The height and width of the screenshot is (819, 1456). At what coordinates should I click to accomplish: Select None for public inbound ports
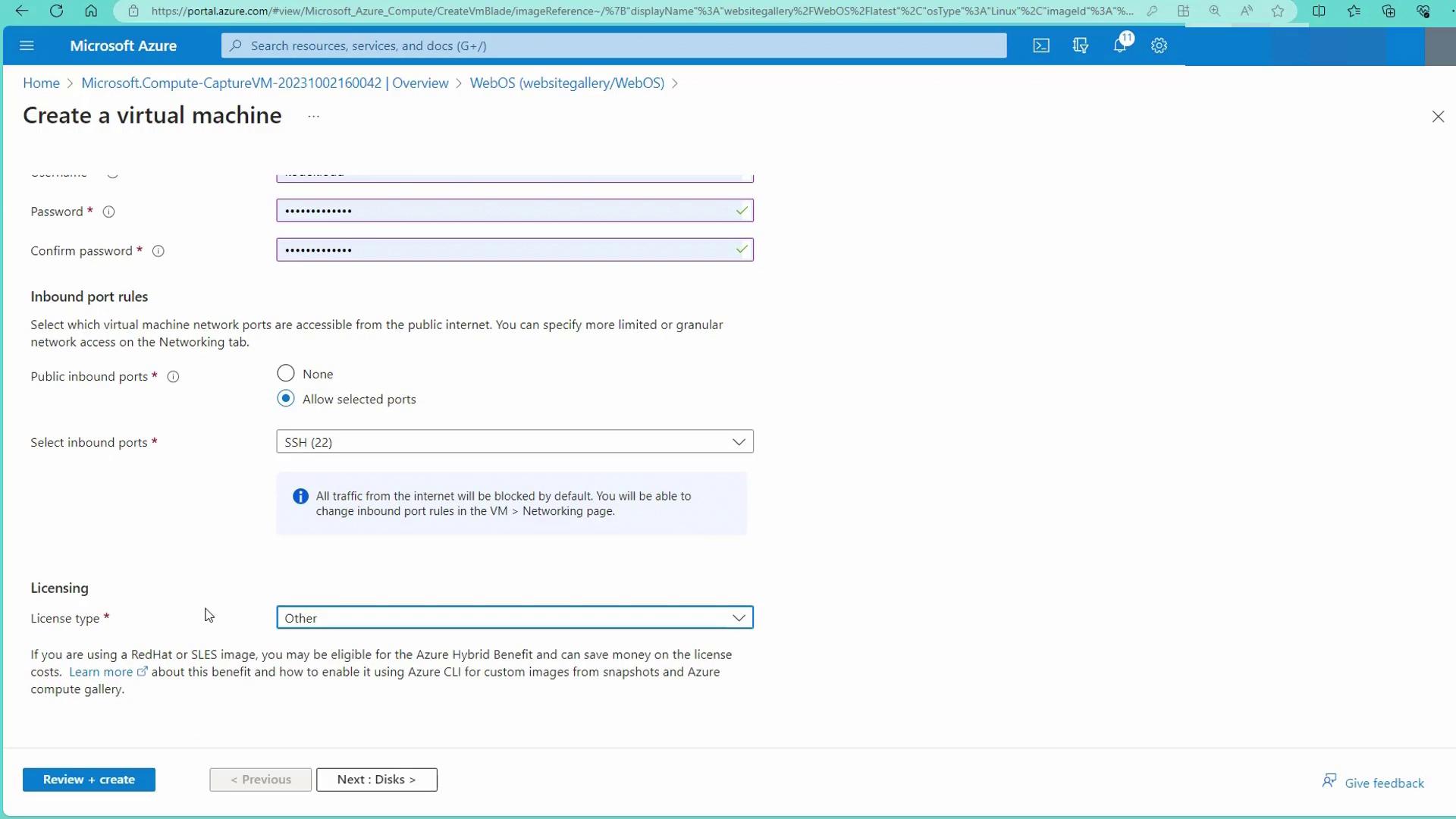tap(286, 373)
